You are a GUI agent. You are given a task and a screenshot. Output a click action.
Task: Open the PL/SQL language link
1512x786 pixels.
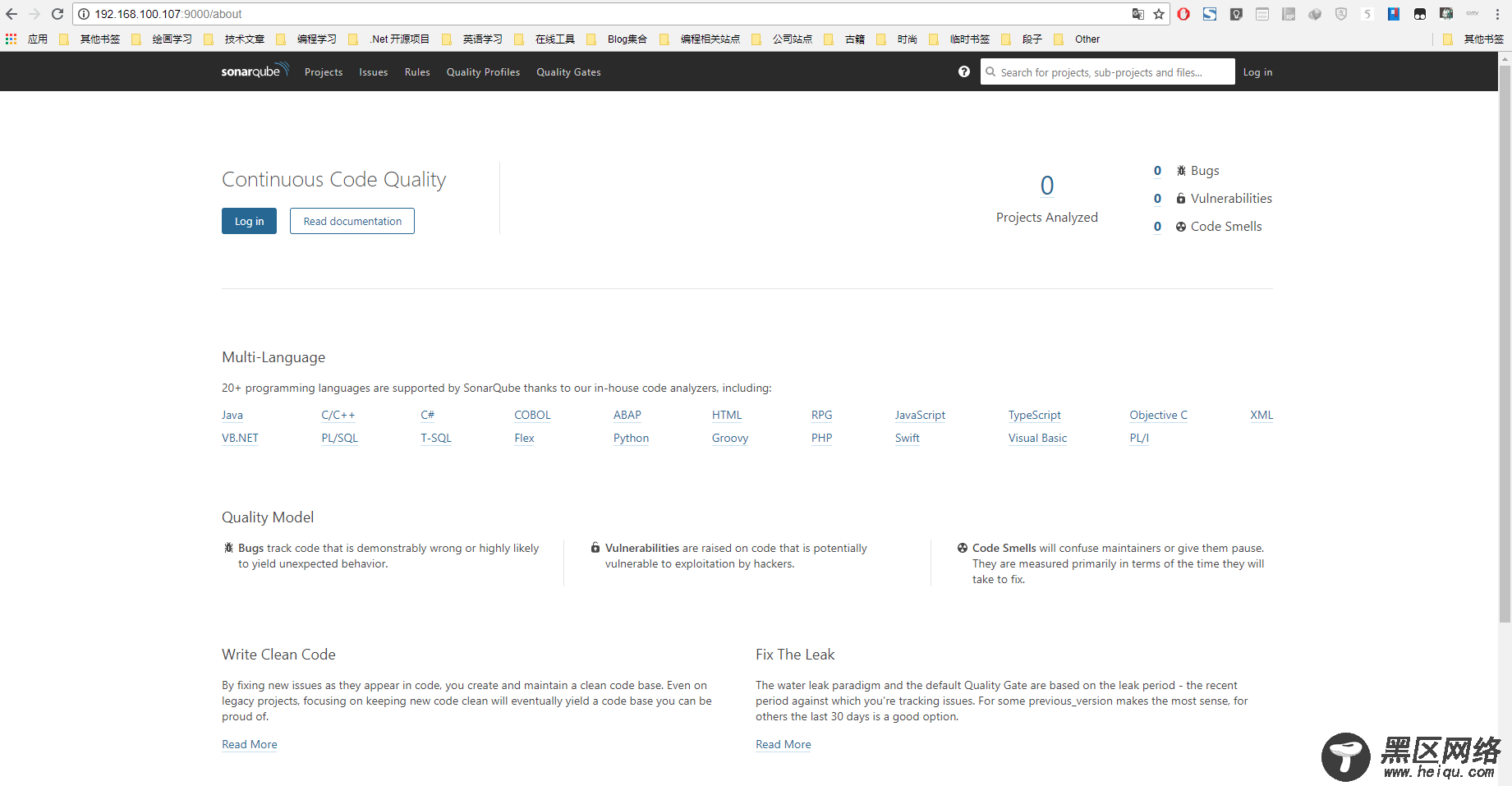pos(340,438)
